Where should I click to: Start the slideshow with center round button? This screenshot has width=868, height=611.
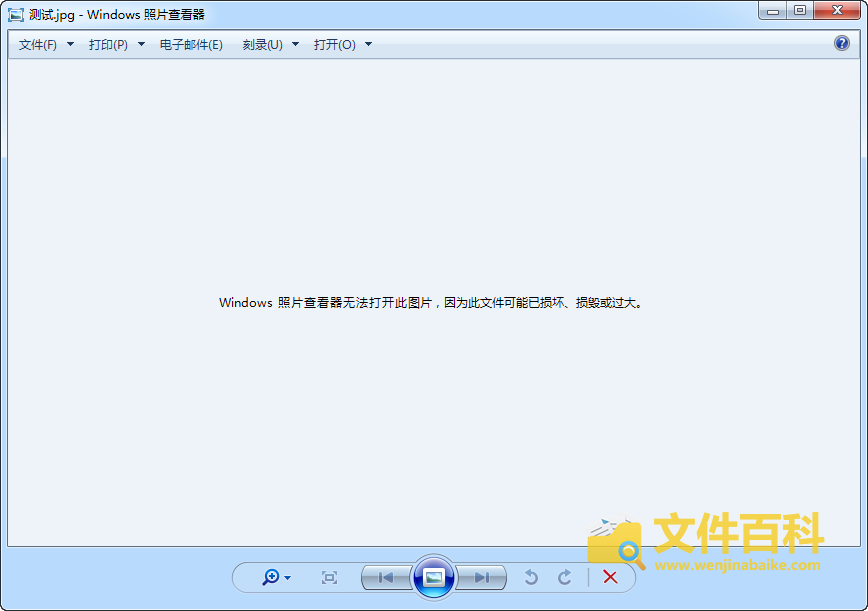[x=434, y=577]
